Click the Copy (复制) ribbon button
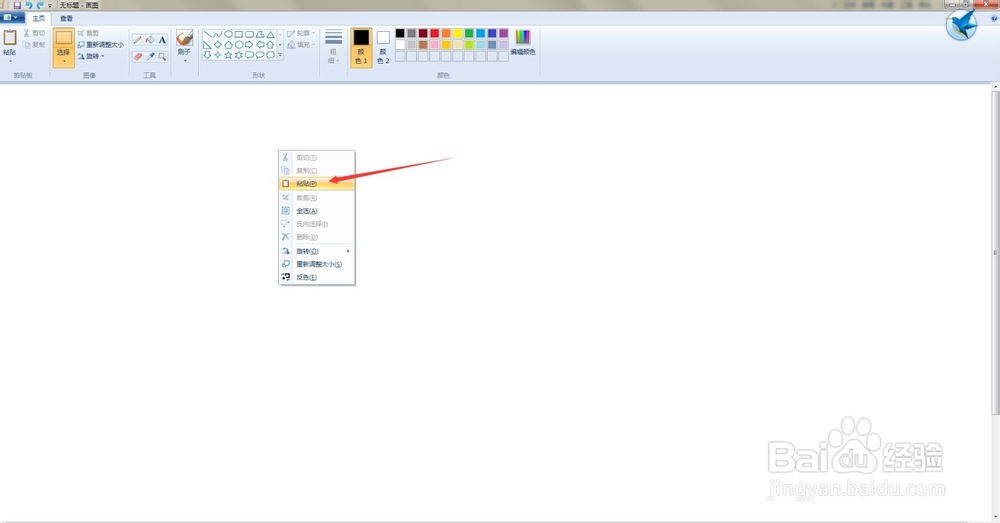Viewport: 1000px width, 523px height. (34, 45)
